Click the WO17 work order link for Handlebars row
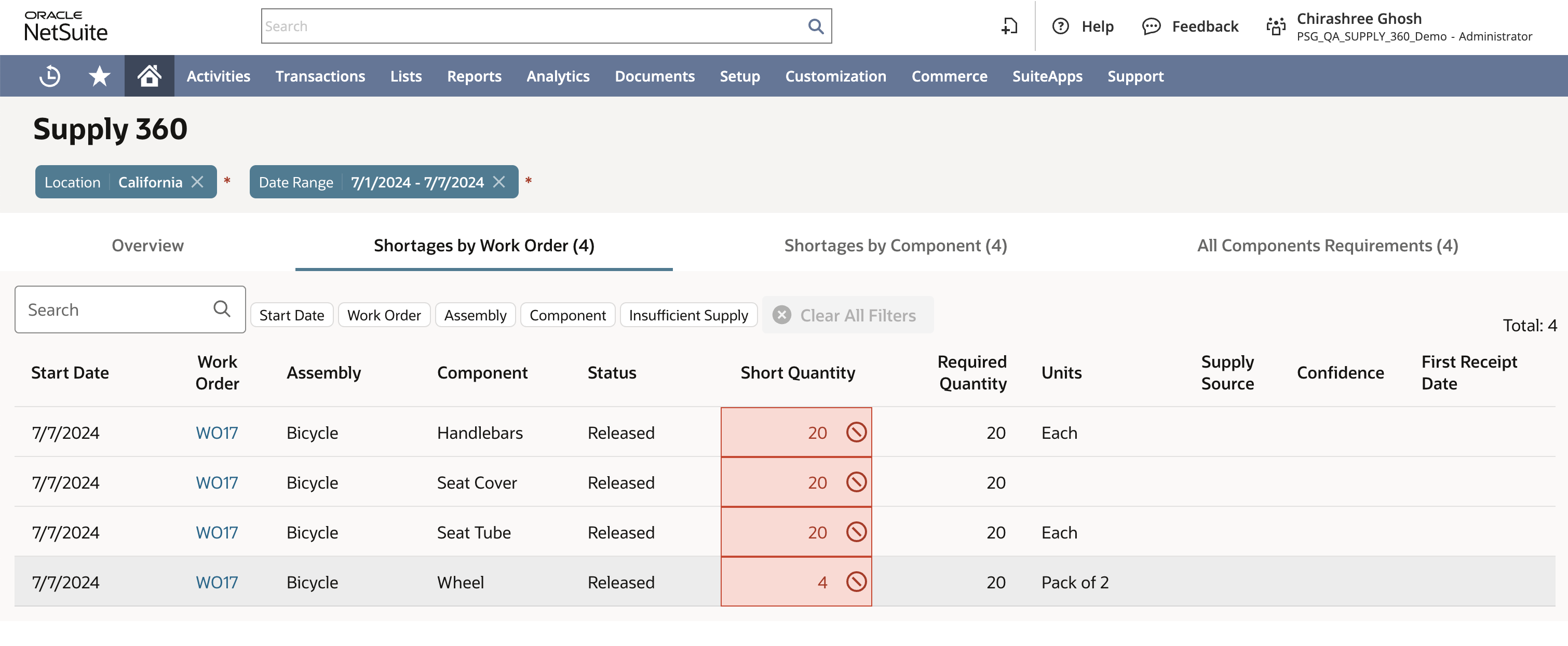 click(x=217, y=432)
